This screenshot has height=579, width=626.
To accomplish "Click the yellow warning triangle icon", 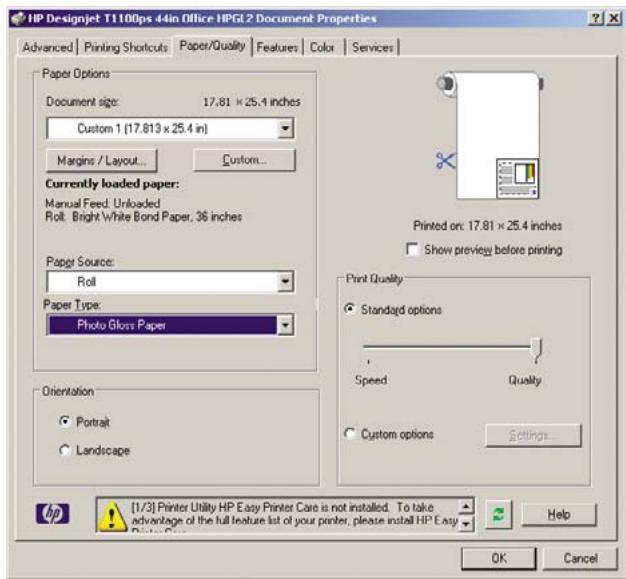I will pyautogui.click(x=112, y=516).
